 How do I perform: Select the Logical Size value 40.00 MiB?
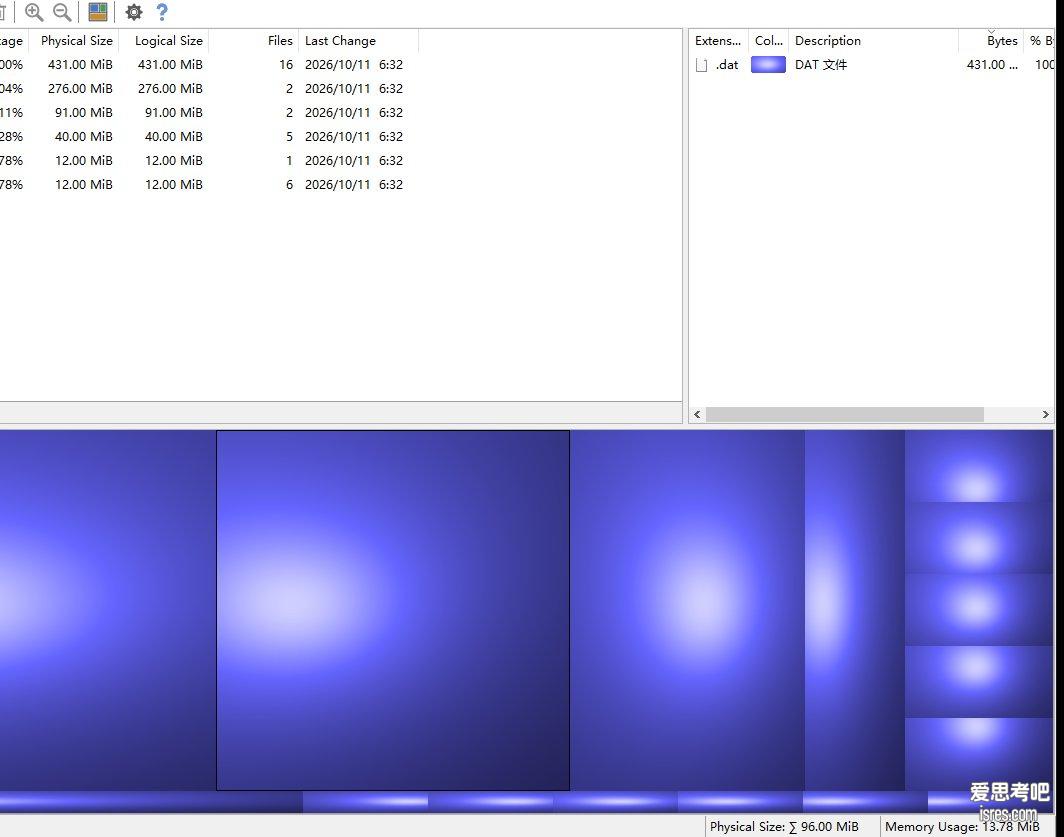pos(174,136)
